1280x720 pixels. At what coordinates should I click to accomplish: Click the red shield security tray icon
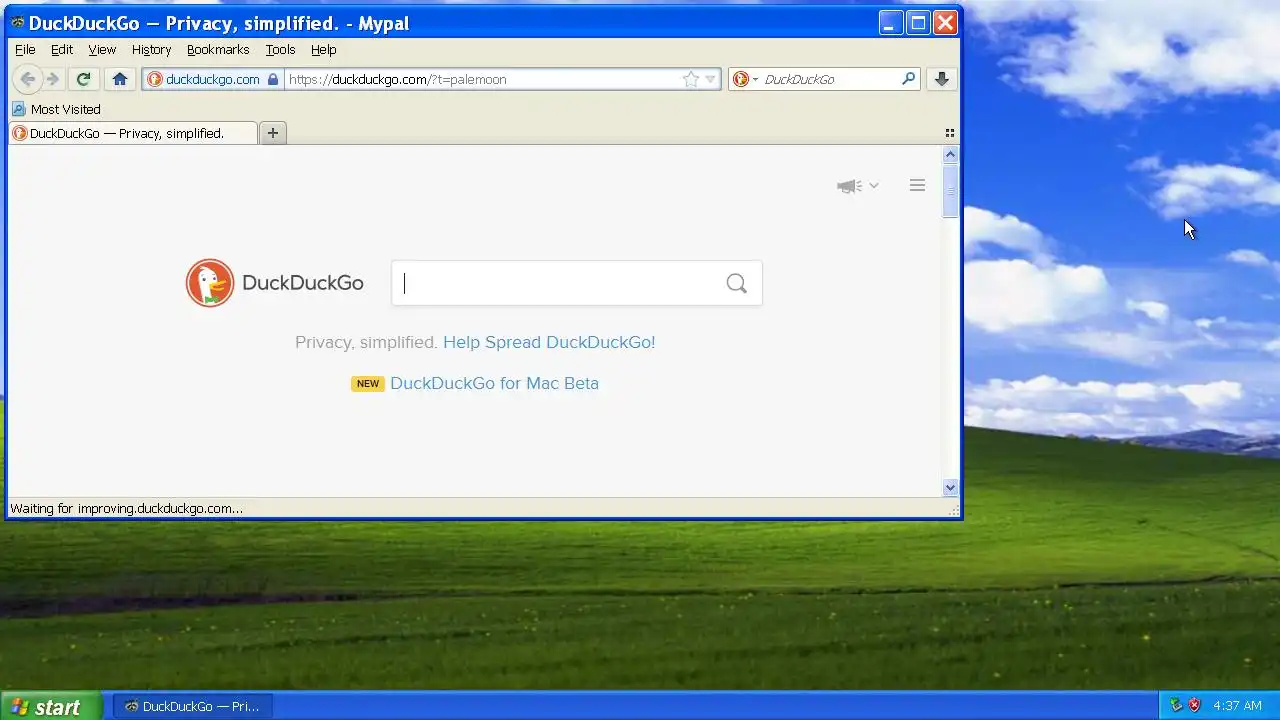tap(1194, 706)
